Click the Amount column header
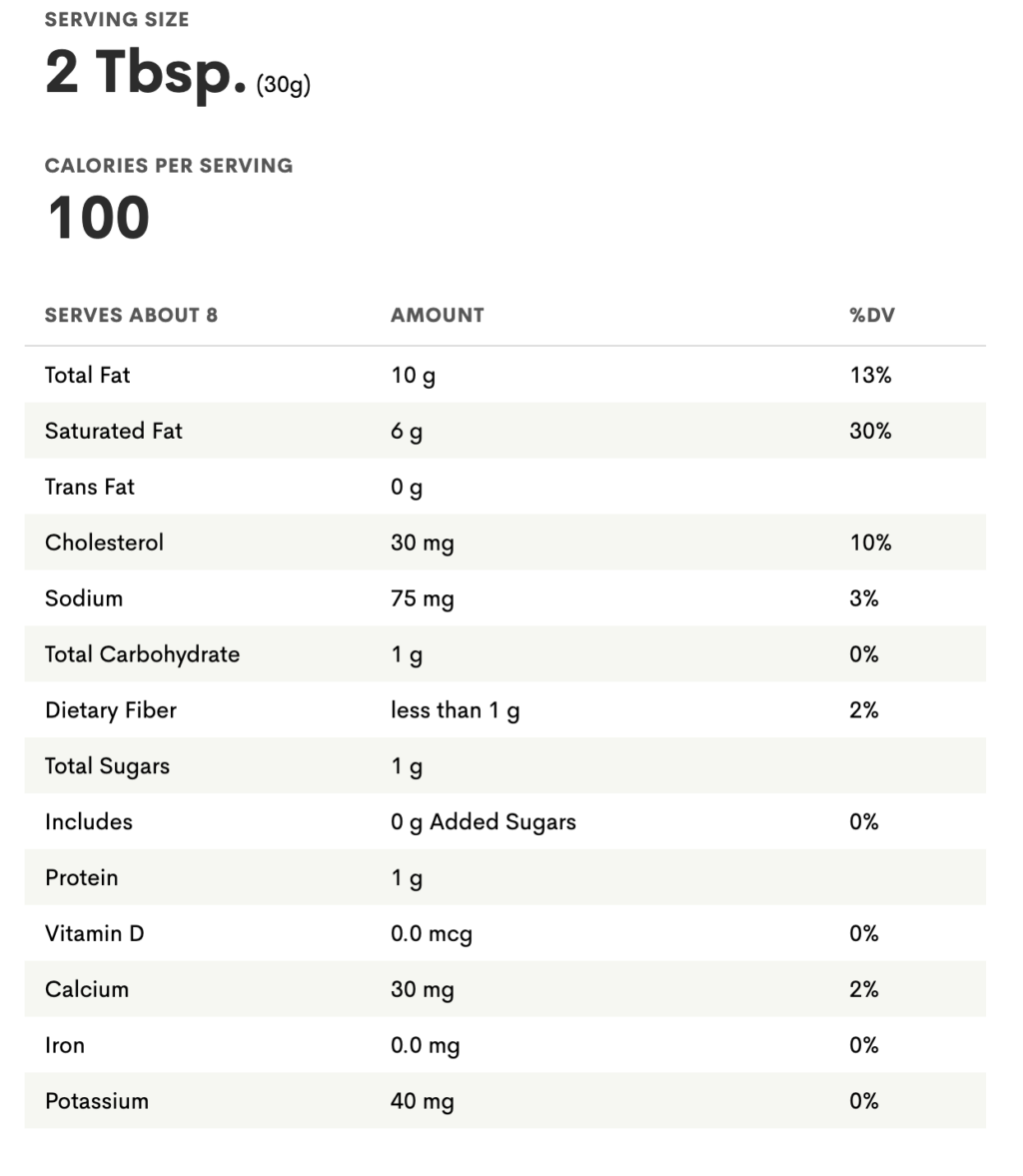Image resolution: width=1023 pixels, height=1176 pixels. coord(437,316)
